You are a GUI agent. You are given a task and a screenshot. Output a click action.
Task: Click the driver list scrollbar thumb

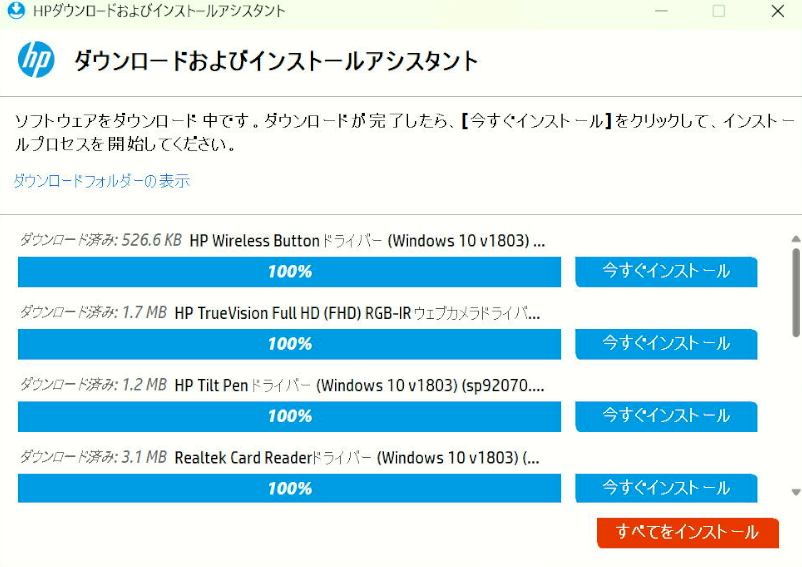(796, 292)
